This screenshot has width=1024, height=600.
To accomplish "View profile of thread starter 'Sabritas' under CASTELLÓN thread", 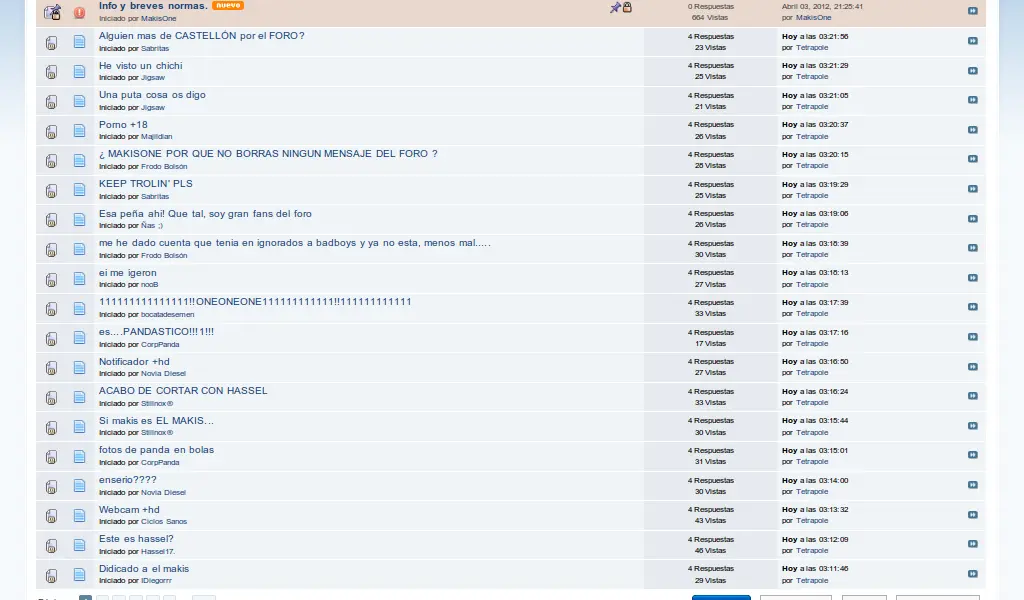I will pyautogui.click(x=155, y=48).
